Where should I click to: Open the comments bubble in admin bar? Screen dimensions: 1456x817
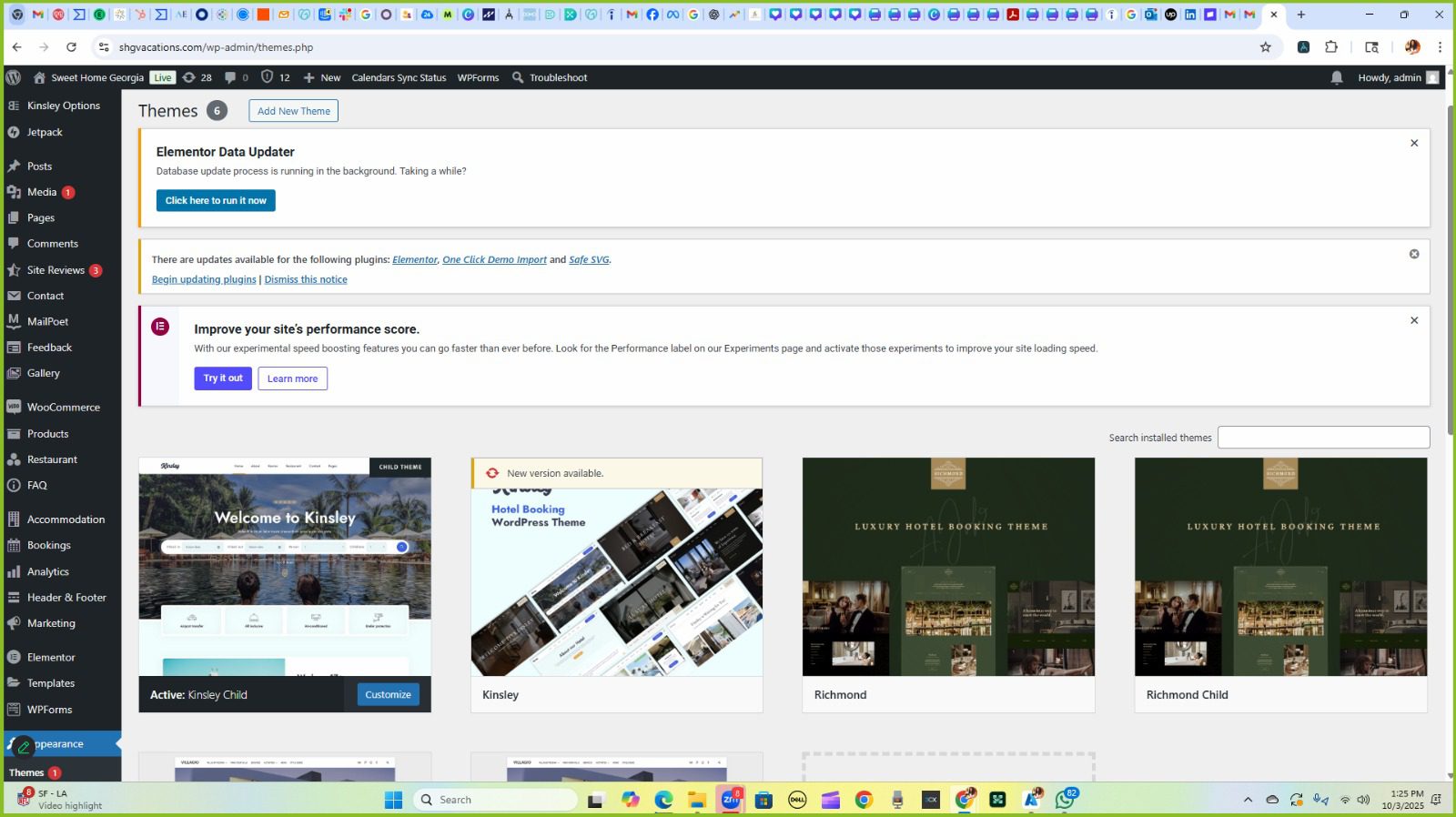[x=236, y=77]
